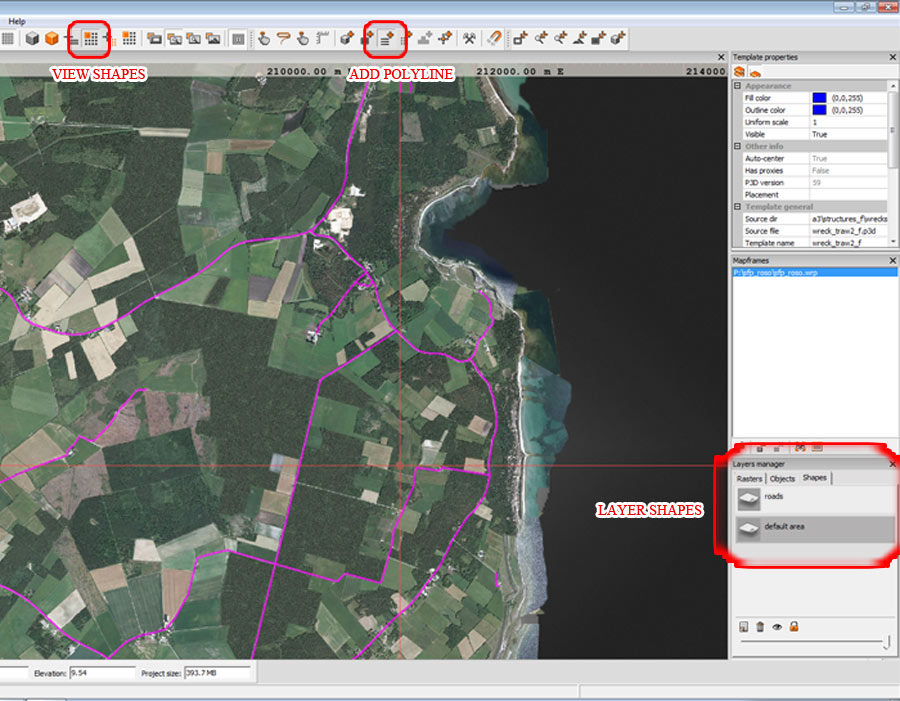Image resolution: width=900 pixels, height=701 pixels.
Task: Toggle layer lock with the padlock icon
Action: [794, 627]
